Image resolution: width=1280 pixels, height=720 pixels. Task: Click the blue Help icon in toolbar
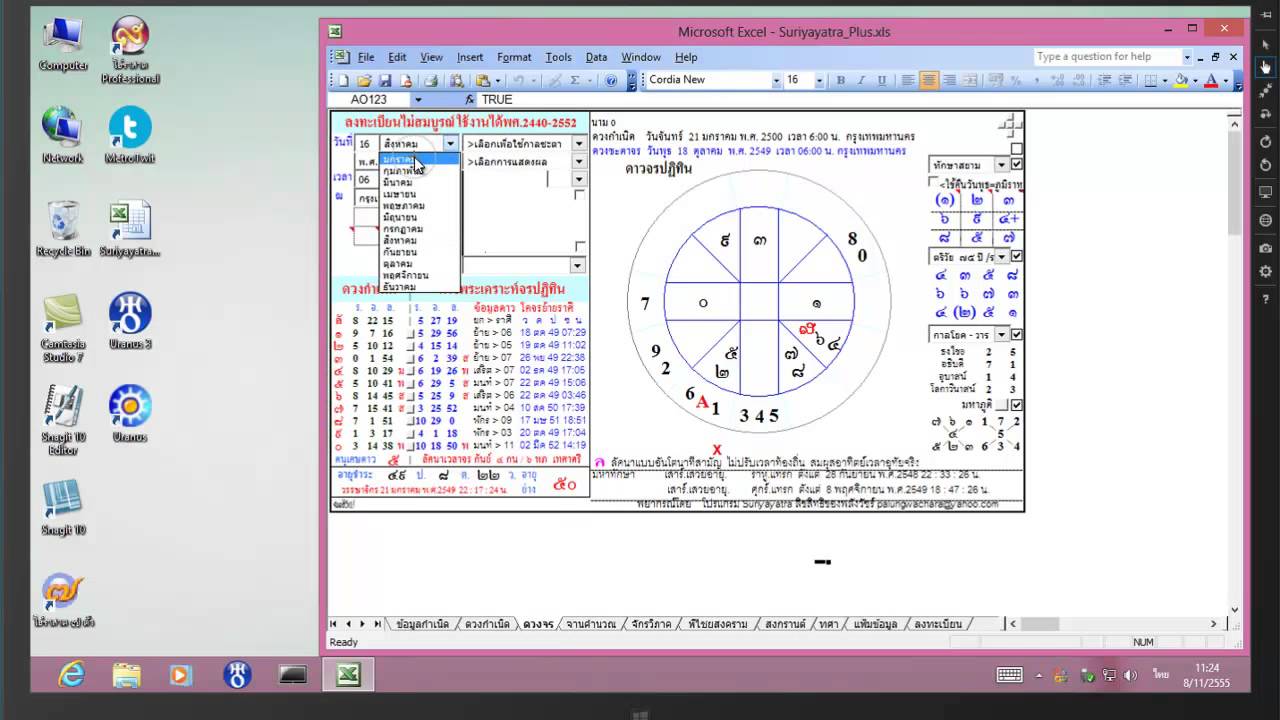pos(610,81)
